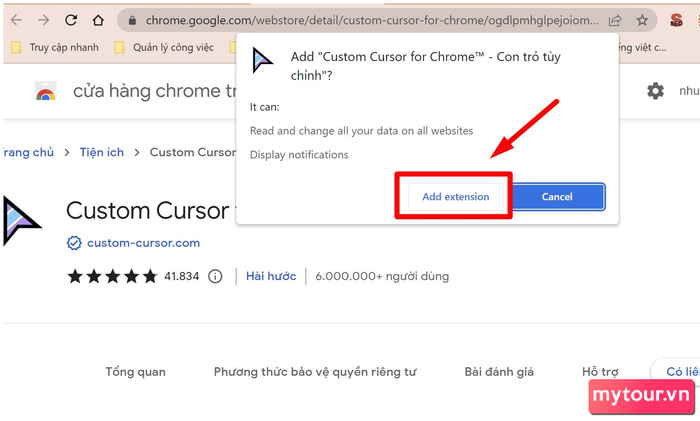Dismiss the dialog with Cancel
This screenshot has width=700, height=421.
[x=557, y=197]
